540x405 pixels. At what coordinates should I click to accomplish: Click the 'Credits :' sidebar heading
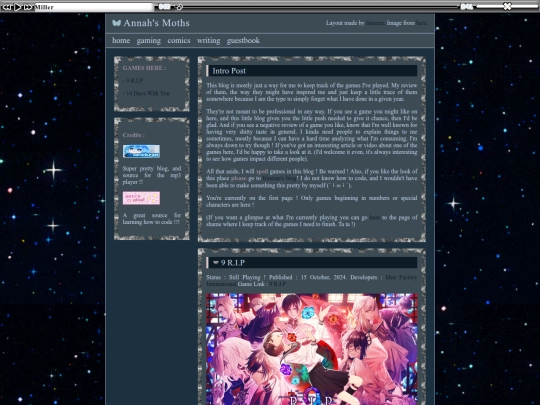click(x=134, y=135)
